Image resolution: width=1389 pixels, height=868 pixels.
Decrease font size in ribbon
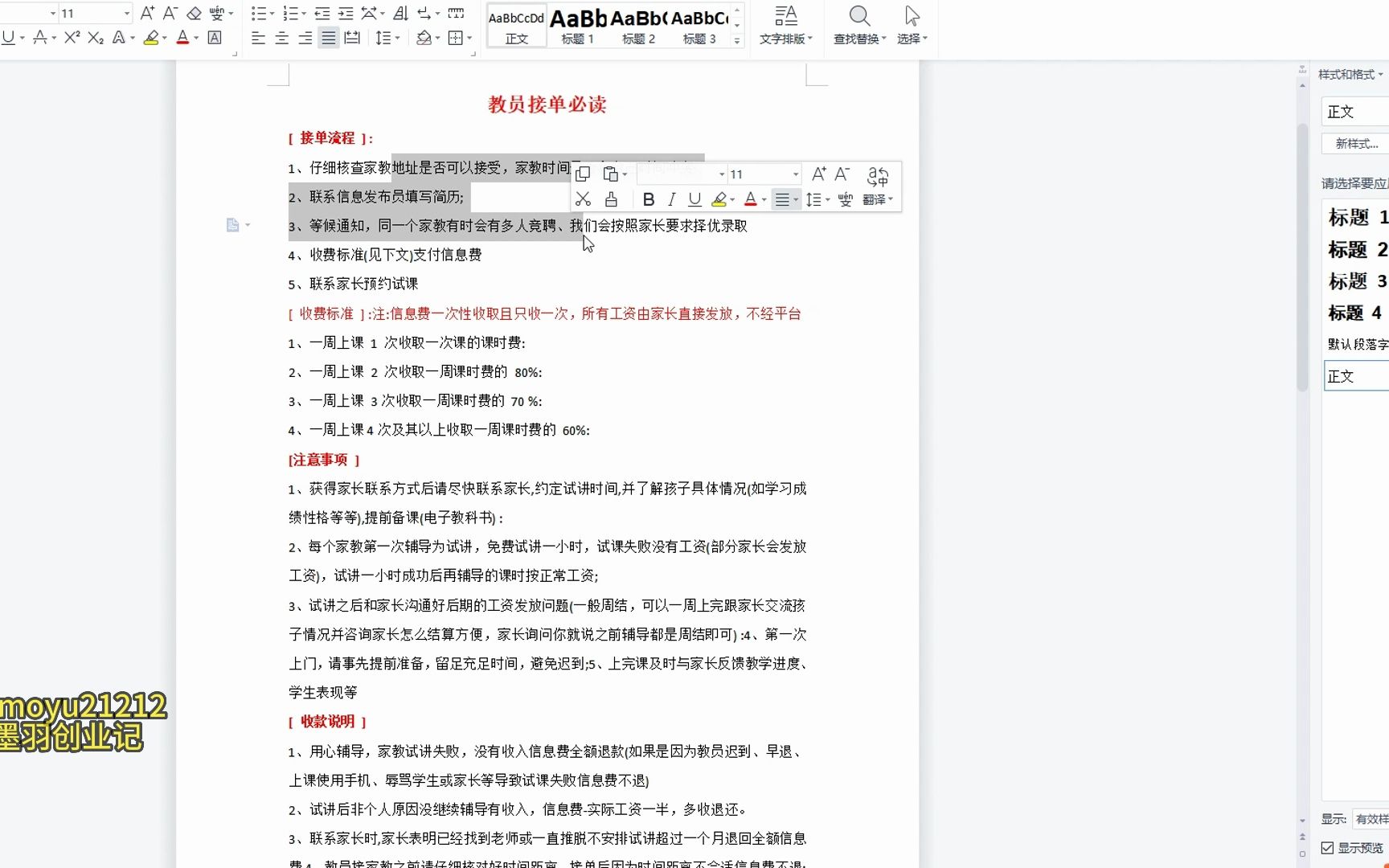click(x=170, y=14)
